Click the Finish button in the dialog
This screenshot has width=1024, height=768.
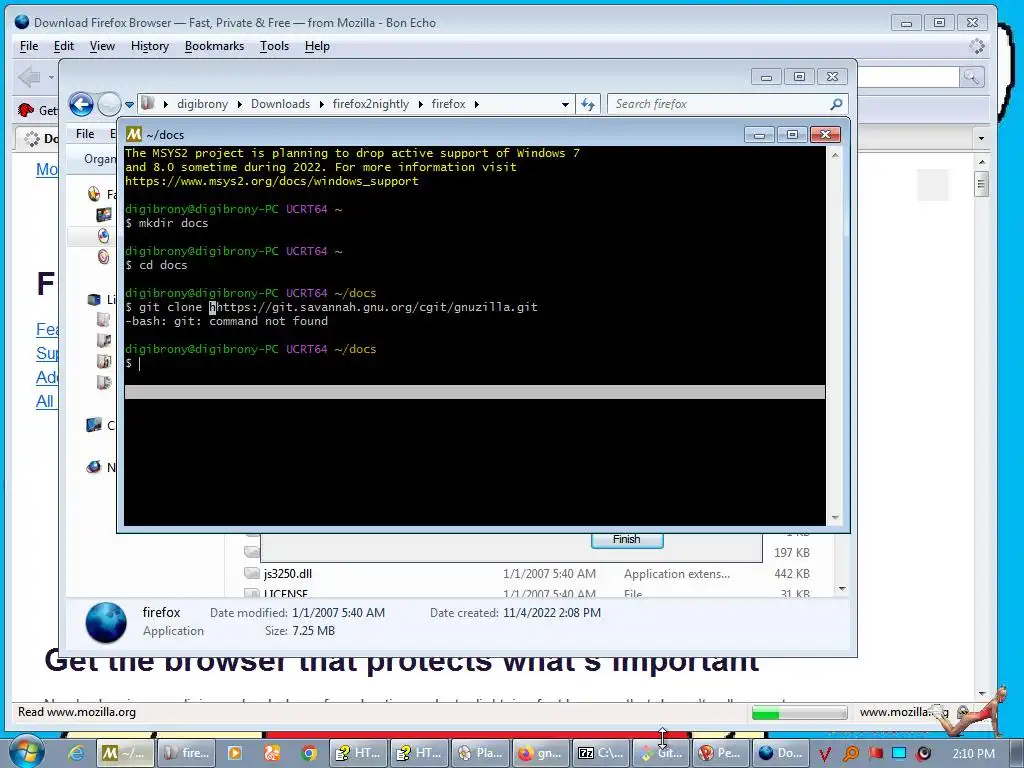click(627, 539)
